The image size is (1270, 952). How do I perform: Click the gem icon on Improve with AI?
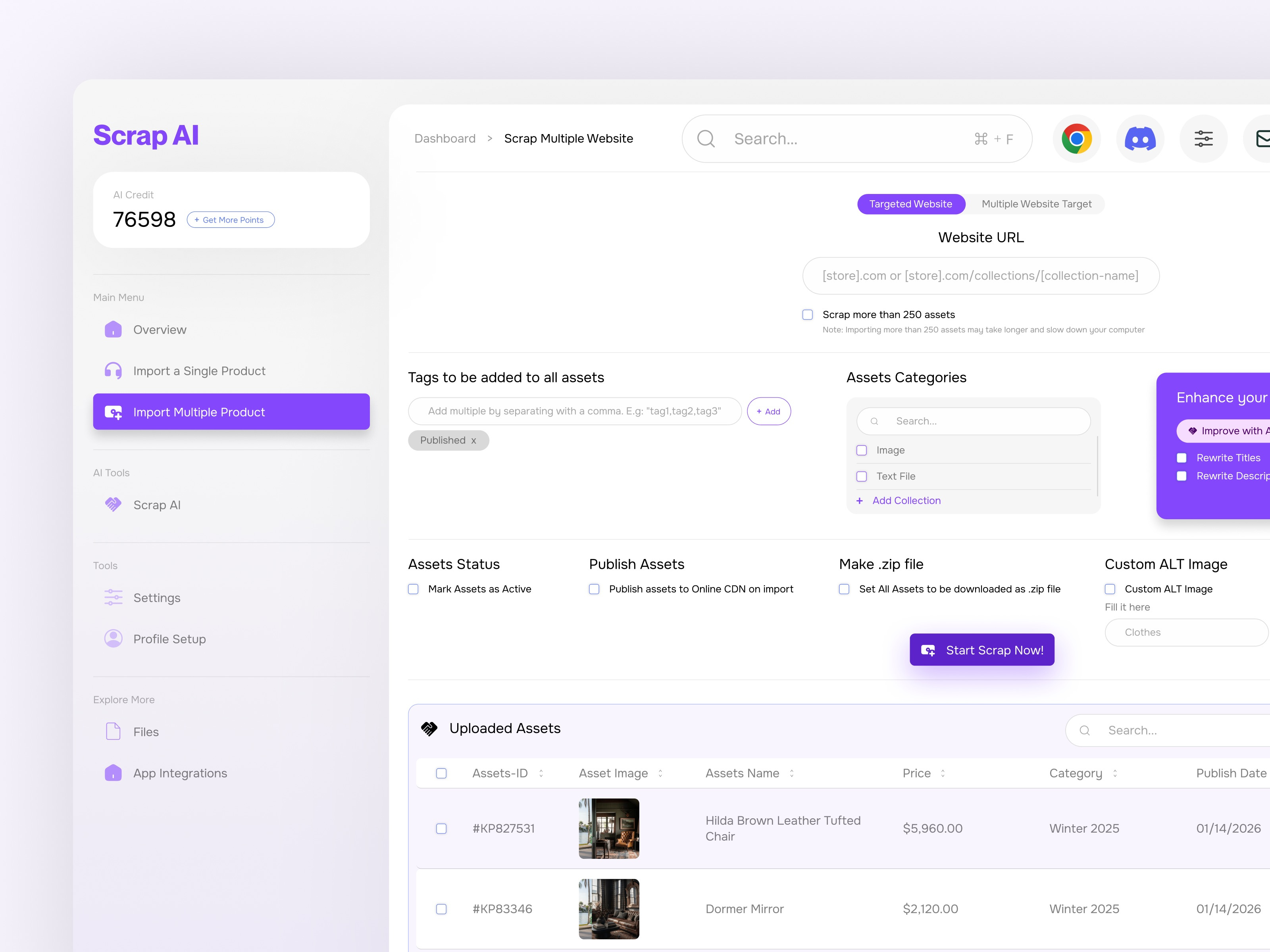click(x=1192, y=431)
